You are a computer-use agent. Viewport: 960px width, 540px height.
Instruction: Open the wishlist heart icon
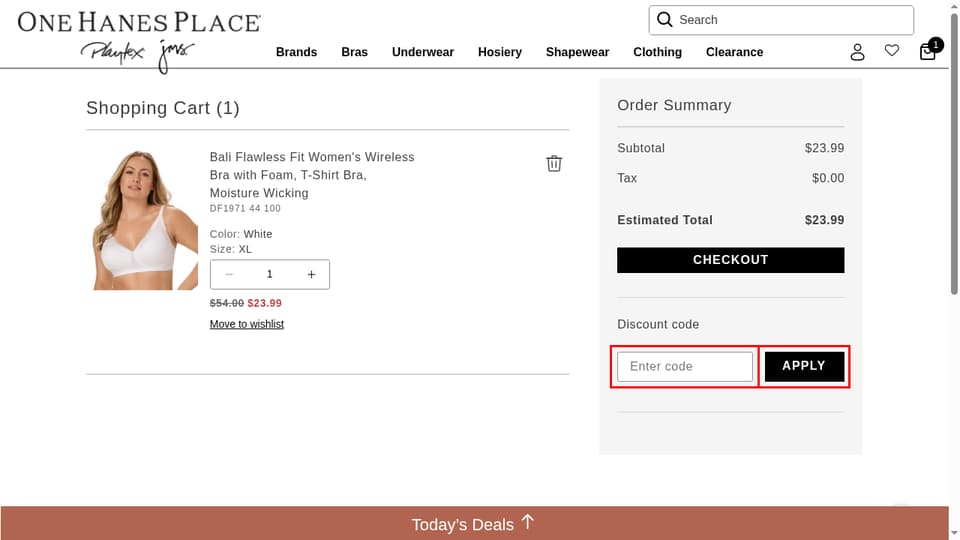coord(891,50)
